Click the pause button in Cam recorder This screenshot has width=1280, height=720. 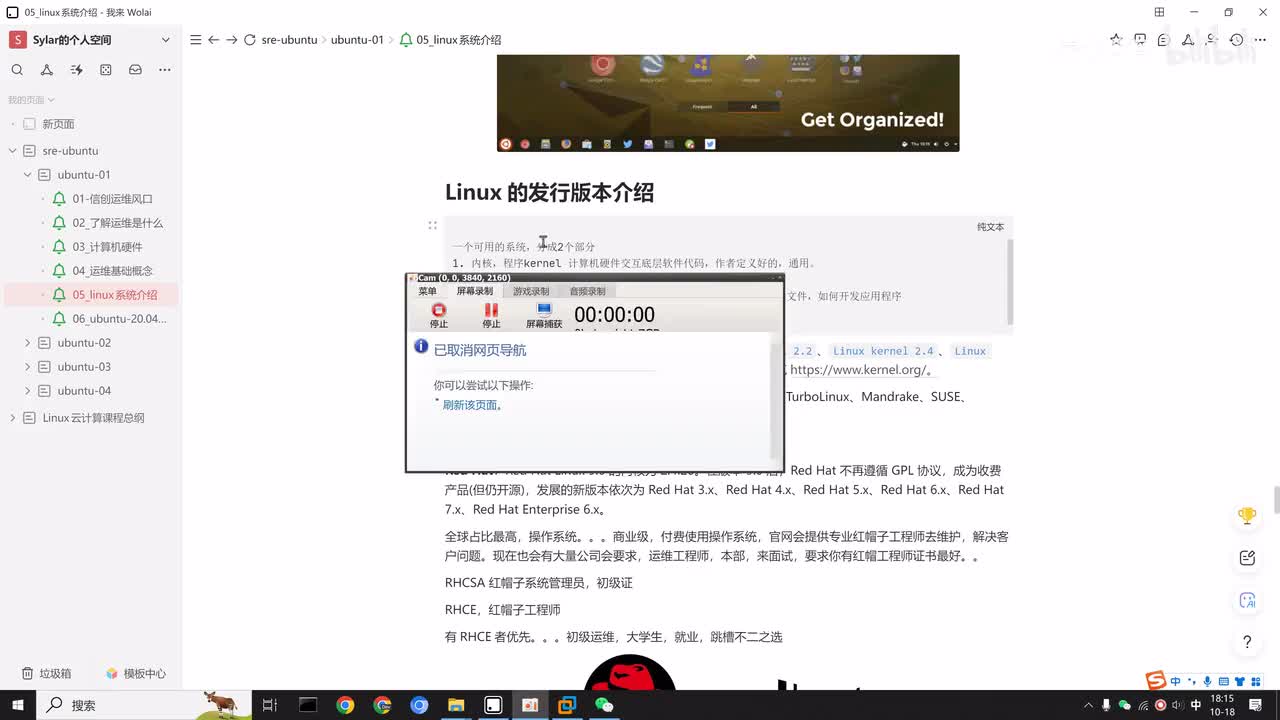pyautogui.click(x=491, y=316)
